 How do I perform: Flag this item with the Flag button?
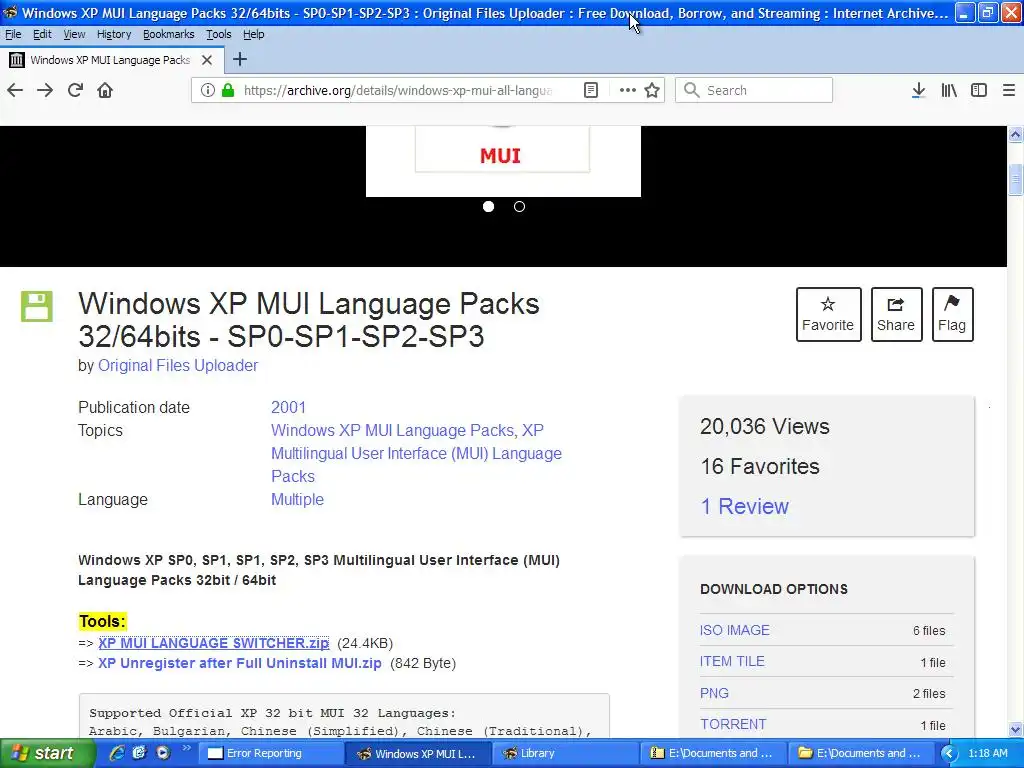pyautogui.click(x=952, y=314)
